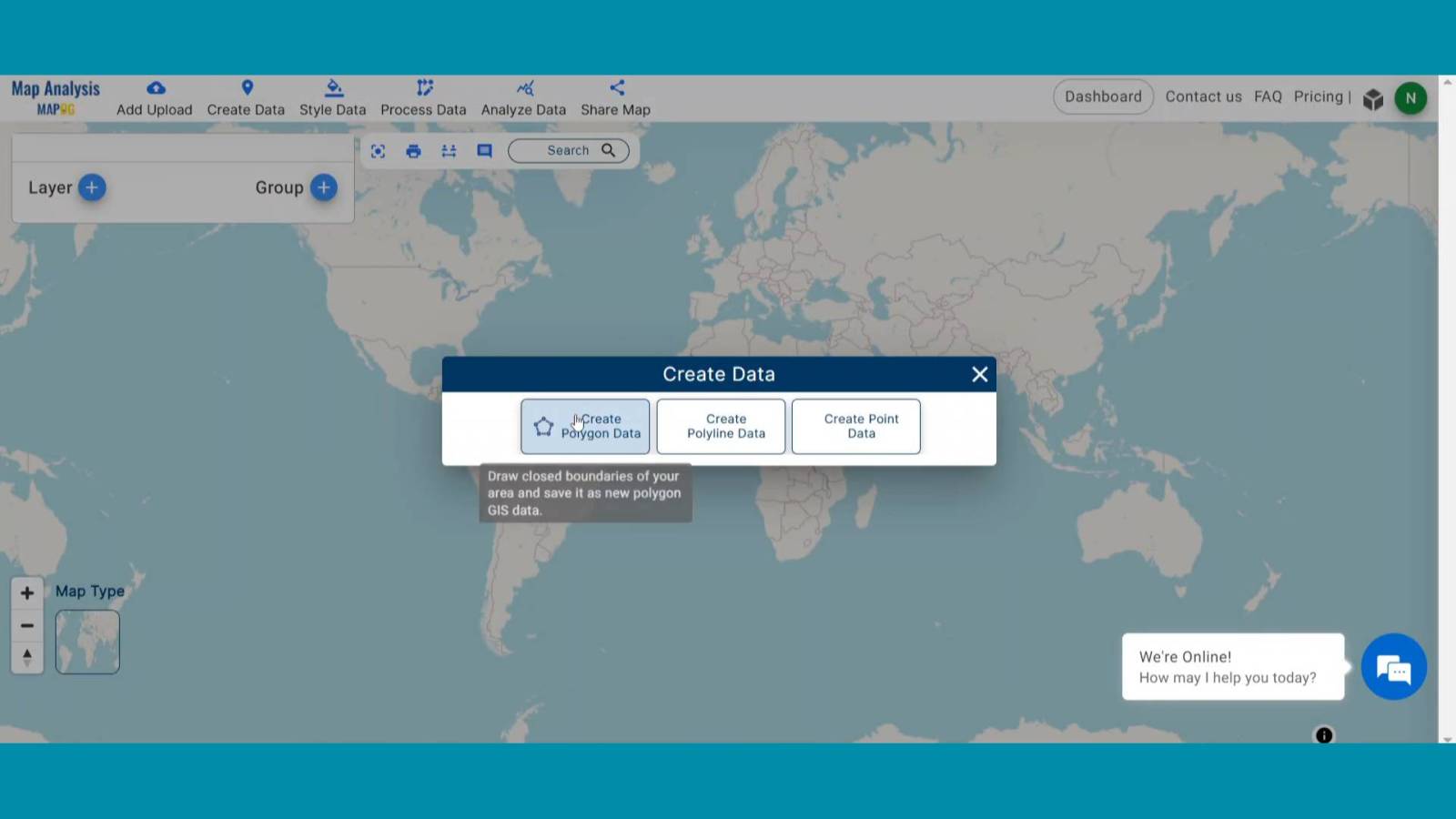This screenshot has width=1456, height=819.
Task: Open the Dashboard
Action: 1103,96
